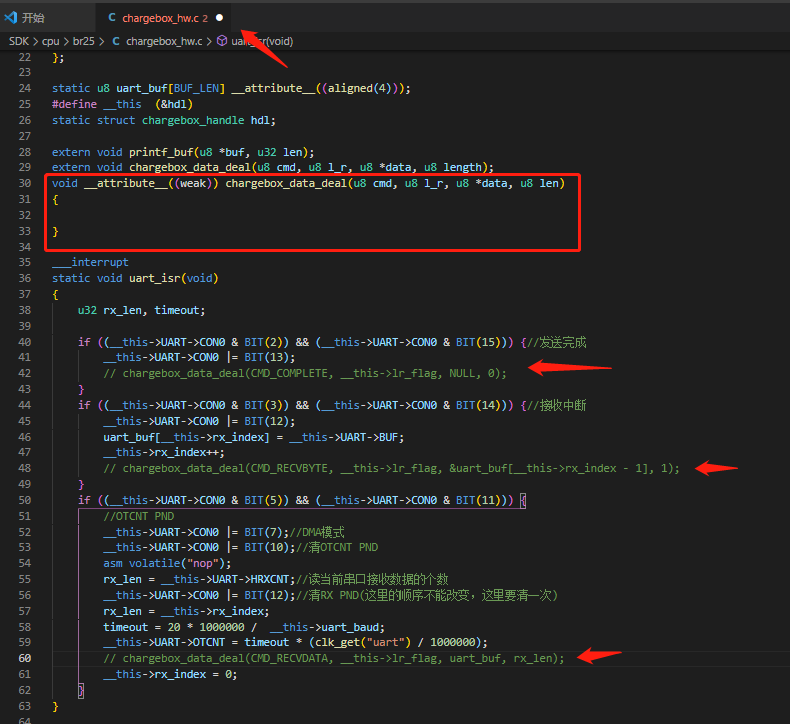Viewport: 790px width, 724px height.
Task: Click line number 60 in gutter
Action: 25,659
